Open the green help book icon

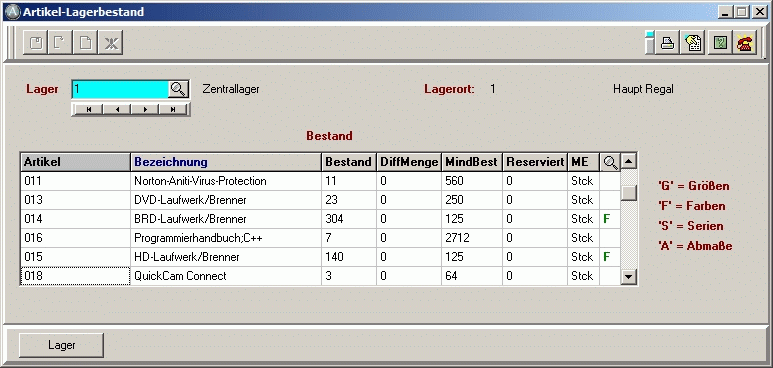[720, 43]
